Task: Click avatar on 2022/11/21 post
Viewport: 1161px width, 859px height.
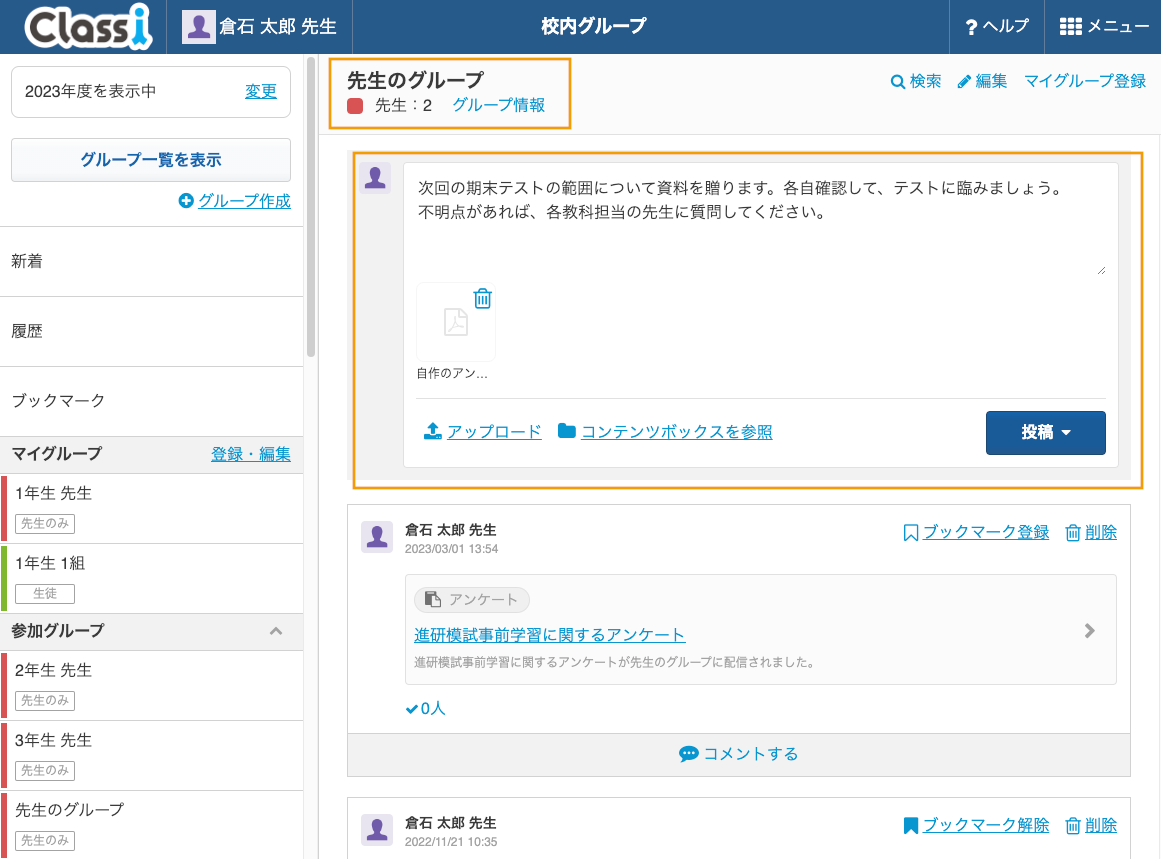Action: 377,829
